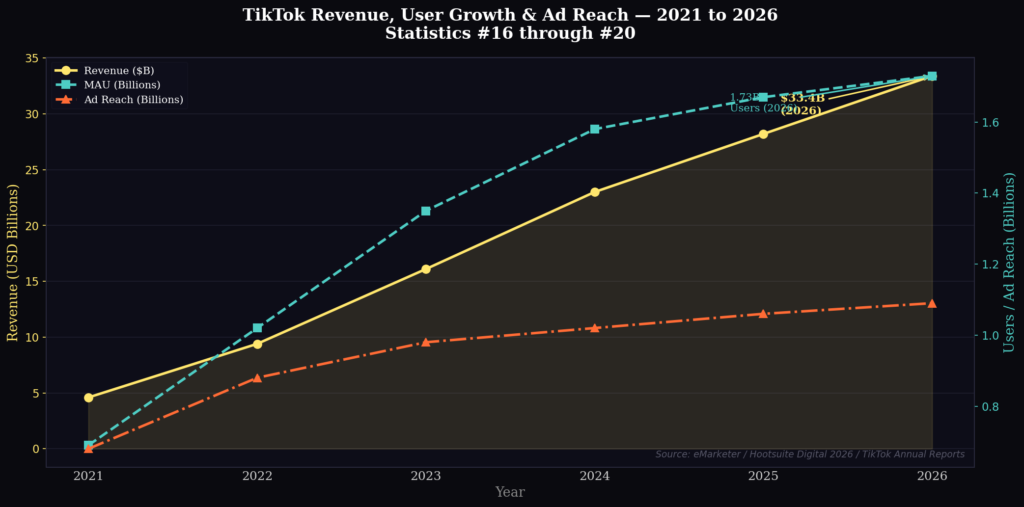Click the orange Ad Reach legend triangle marker
Image resolution: width=1024 pixels, height=507 pixels.
click(x=67, y=99)
